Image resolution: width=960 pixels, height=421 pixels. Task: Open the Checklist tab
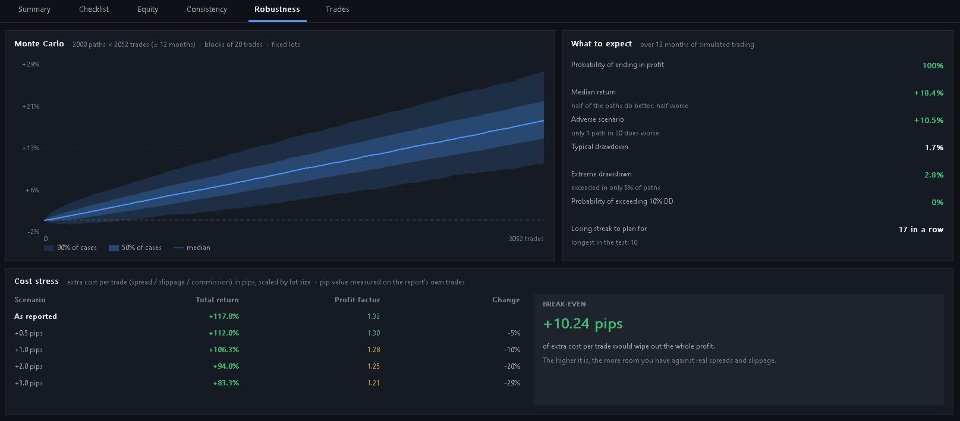click(94, 10)
